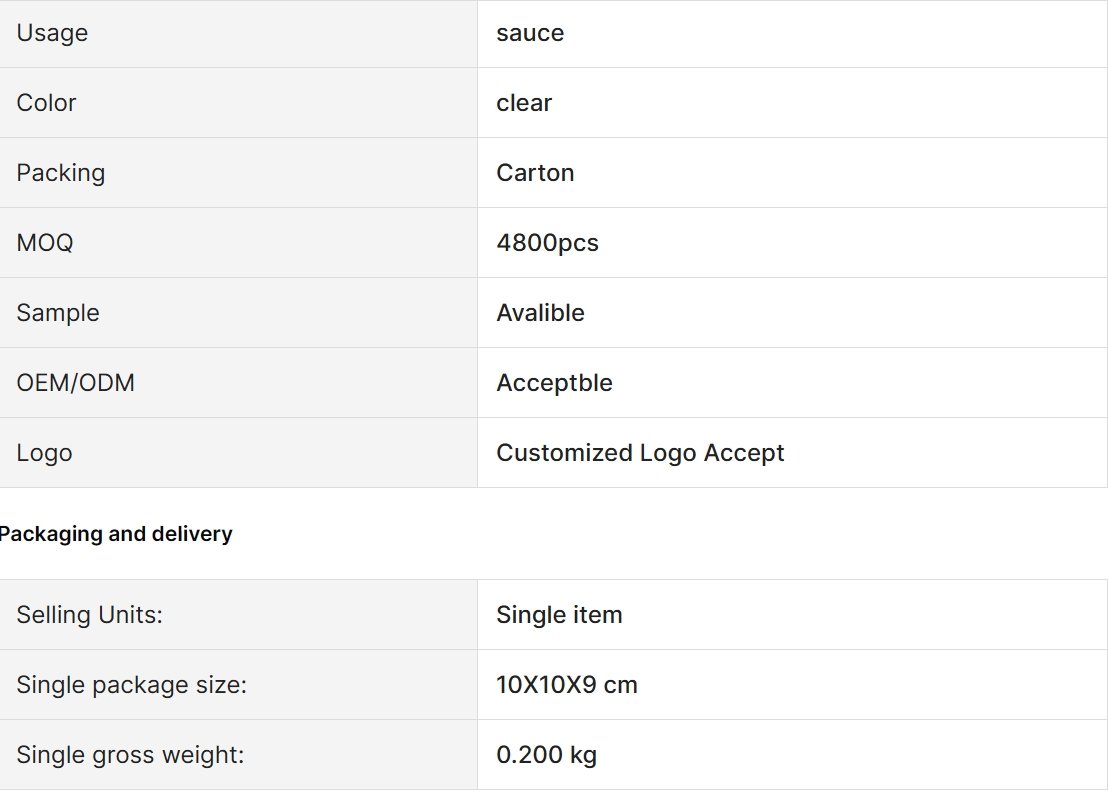
Task: Click the Logo row label
Action: pyautogui.click(x=44, y=453)
